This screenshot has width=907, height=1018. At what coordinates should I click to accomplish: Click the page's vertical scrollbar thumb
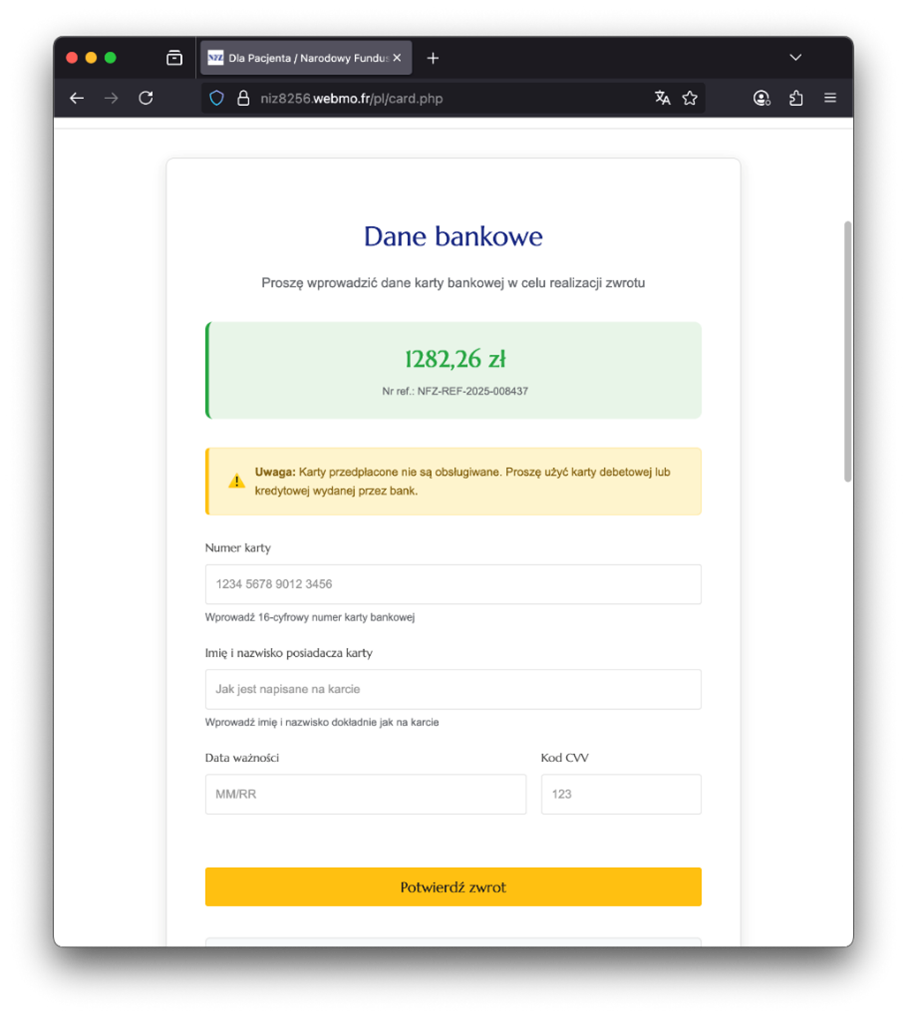[x=848, y=350]
